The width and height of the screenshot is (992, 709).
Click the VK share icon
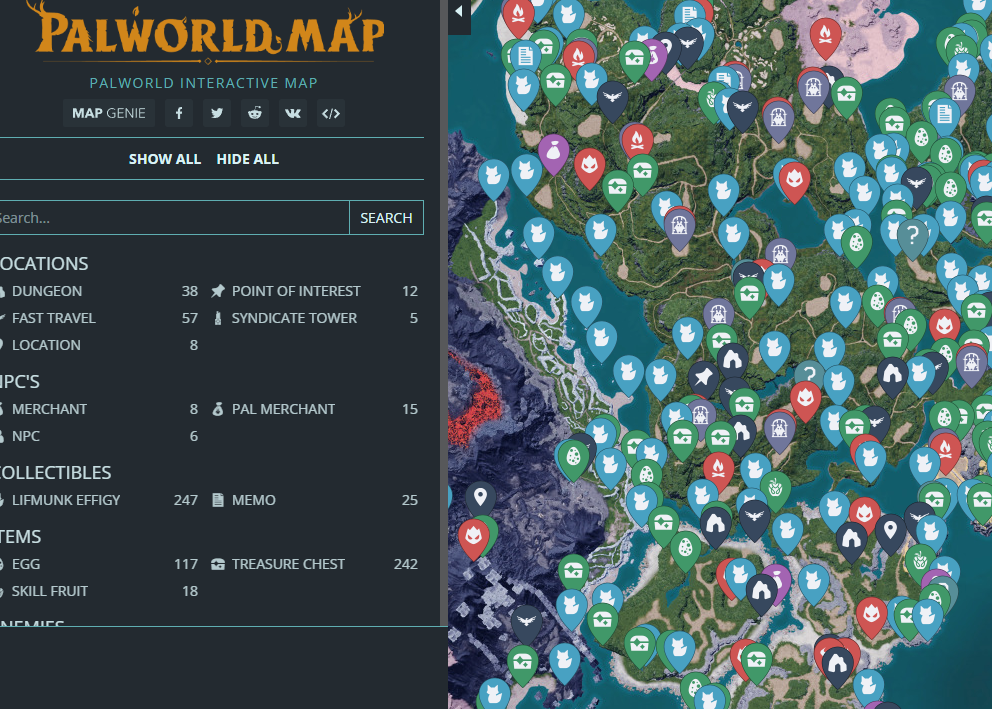coord(293,113)
